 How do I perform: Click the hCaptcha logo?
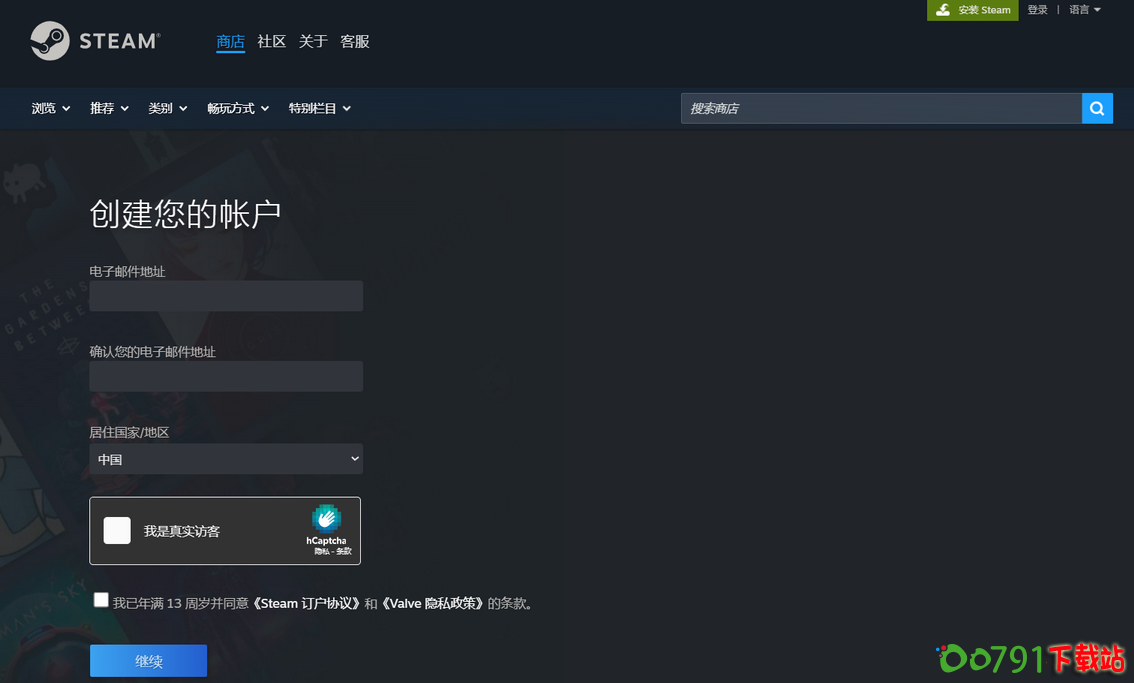[x=327, y=521]
